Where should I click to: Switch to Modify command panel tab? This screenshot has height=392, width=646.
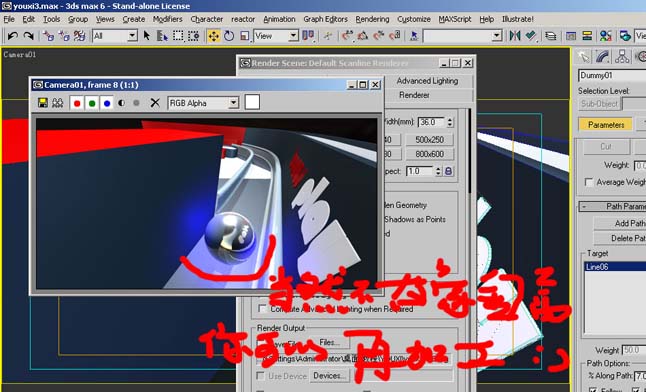[602, 57]
